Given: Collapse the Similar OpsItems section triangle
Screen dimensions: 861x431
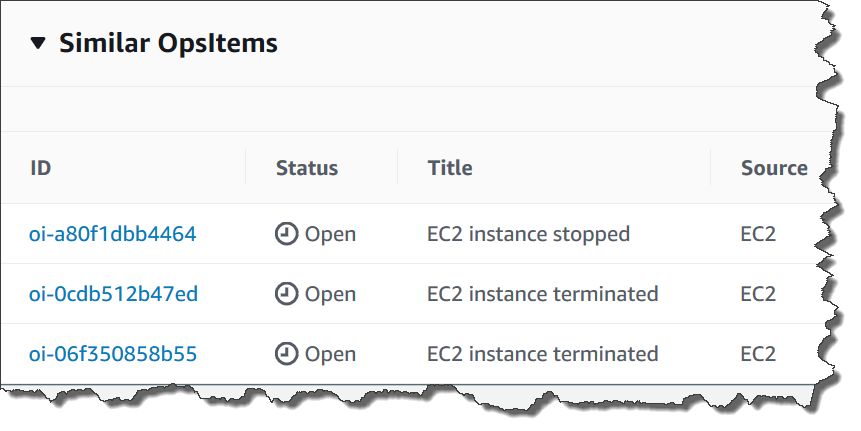Looking at the screenshot, I should point(38,43).
